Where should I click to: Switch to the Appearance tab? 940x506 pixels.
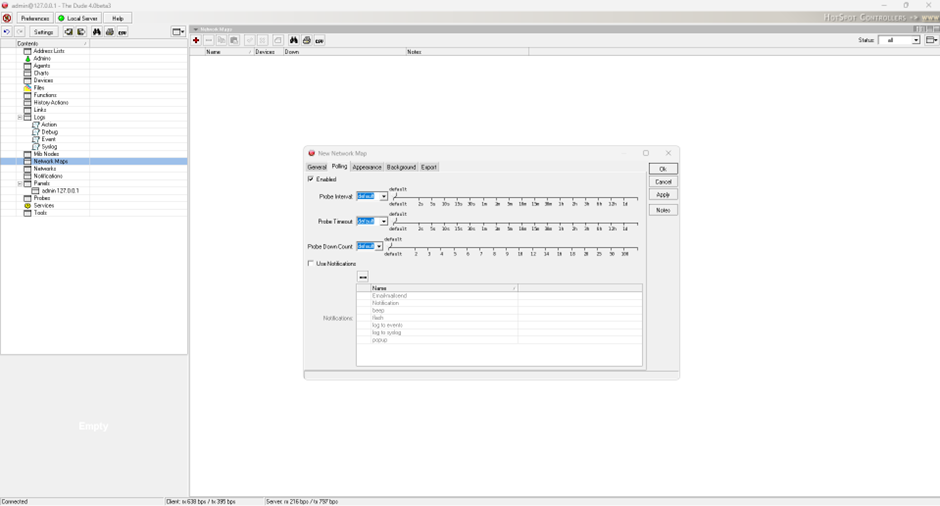[x=367, y=167]
